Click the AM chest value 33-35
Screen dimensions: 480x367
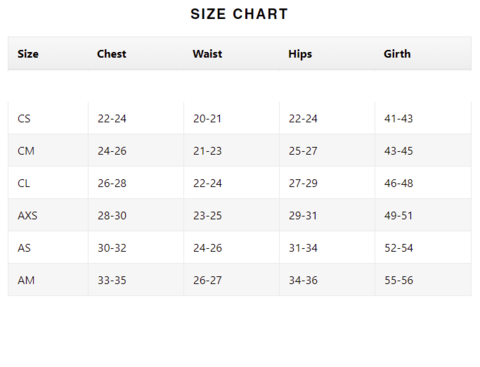112,280
